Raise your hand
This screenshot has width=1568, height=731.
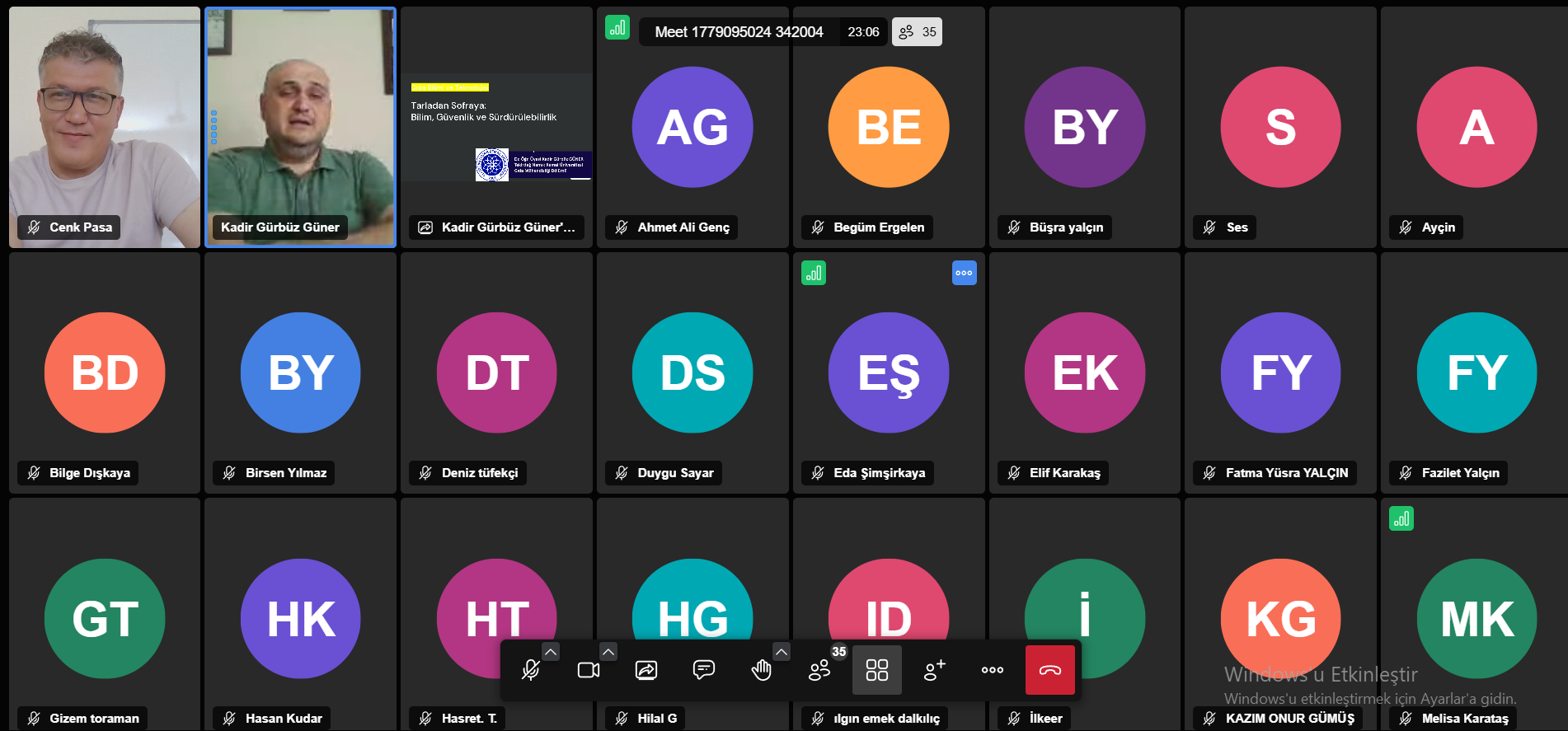pyautogui.click(x=762, y=670)
